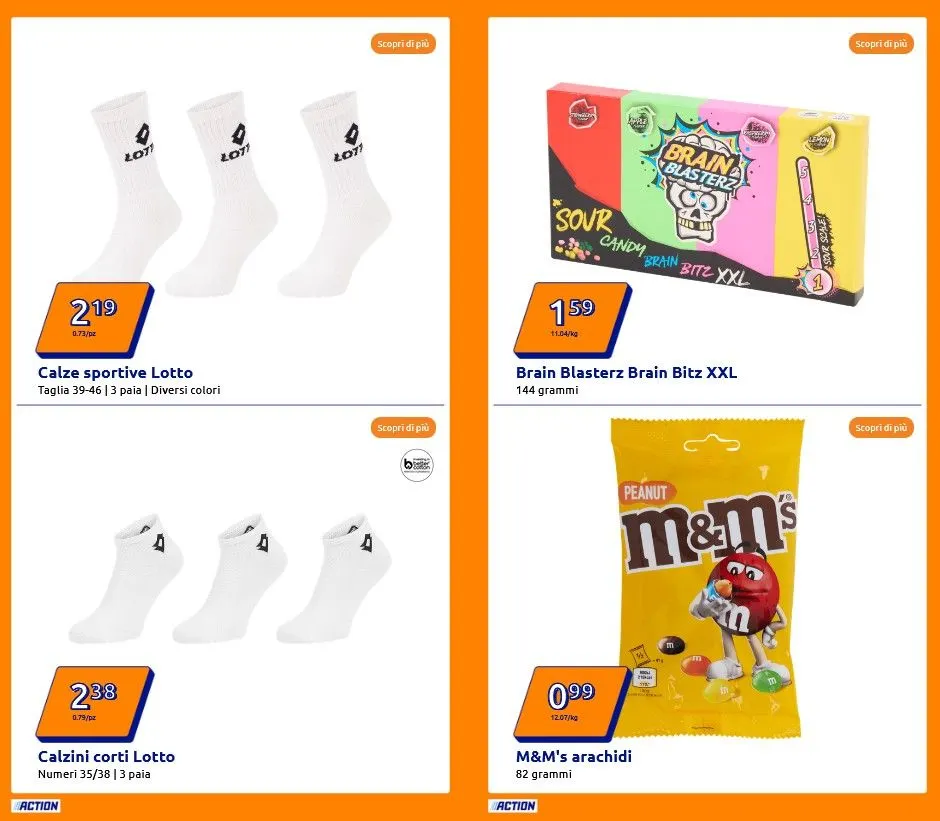Viewport: 940px width, 821px height.
Task: Click the short white Lotto socks image
Action: 231,578
